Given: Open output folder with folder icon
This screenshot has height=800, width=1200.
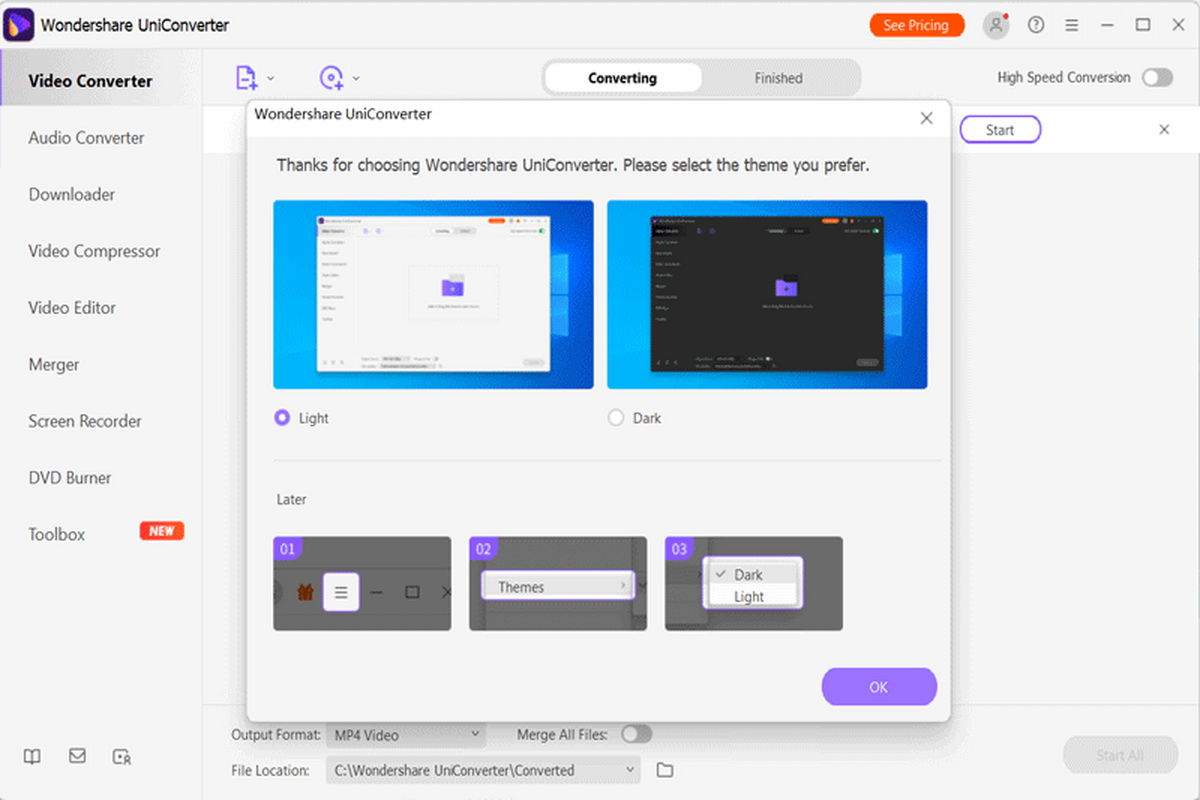Looking at the screenshot, I should (665, 770).
